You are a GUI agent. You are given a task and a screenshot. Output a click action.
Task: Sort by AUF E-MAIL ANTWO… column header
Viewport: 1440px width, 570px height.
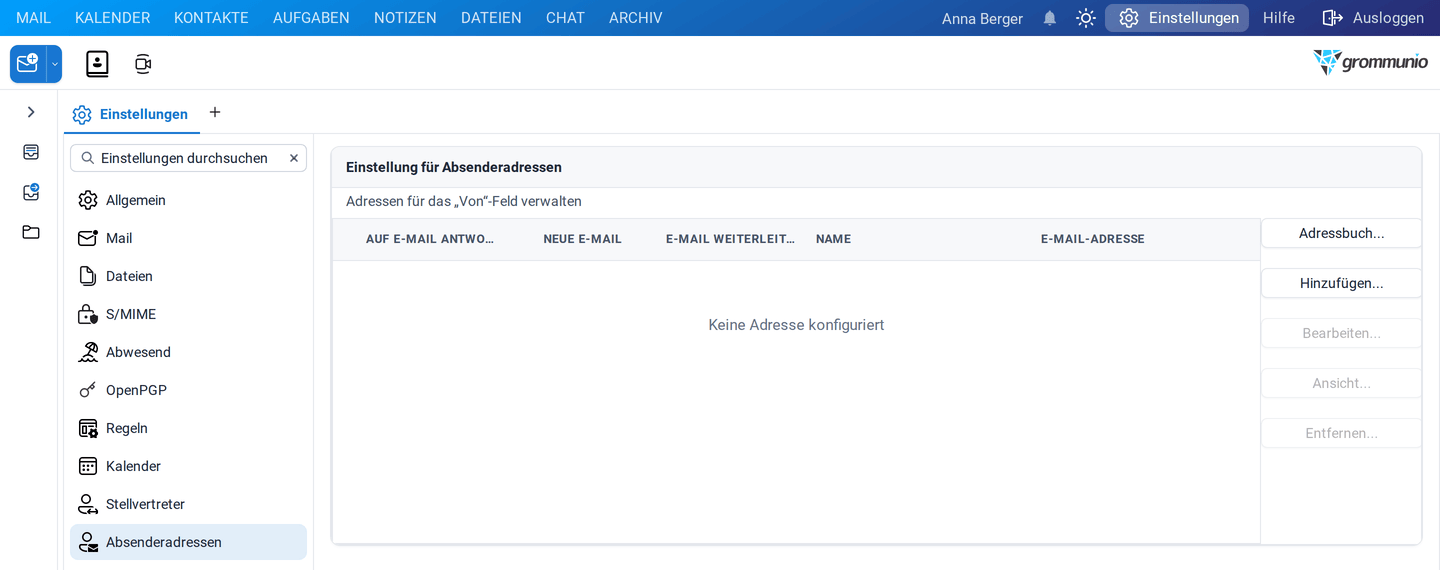430,239
